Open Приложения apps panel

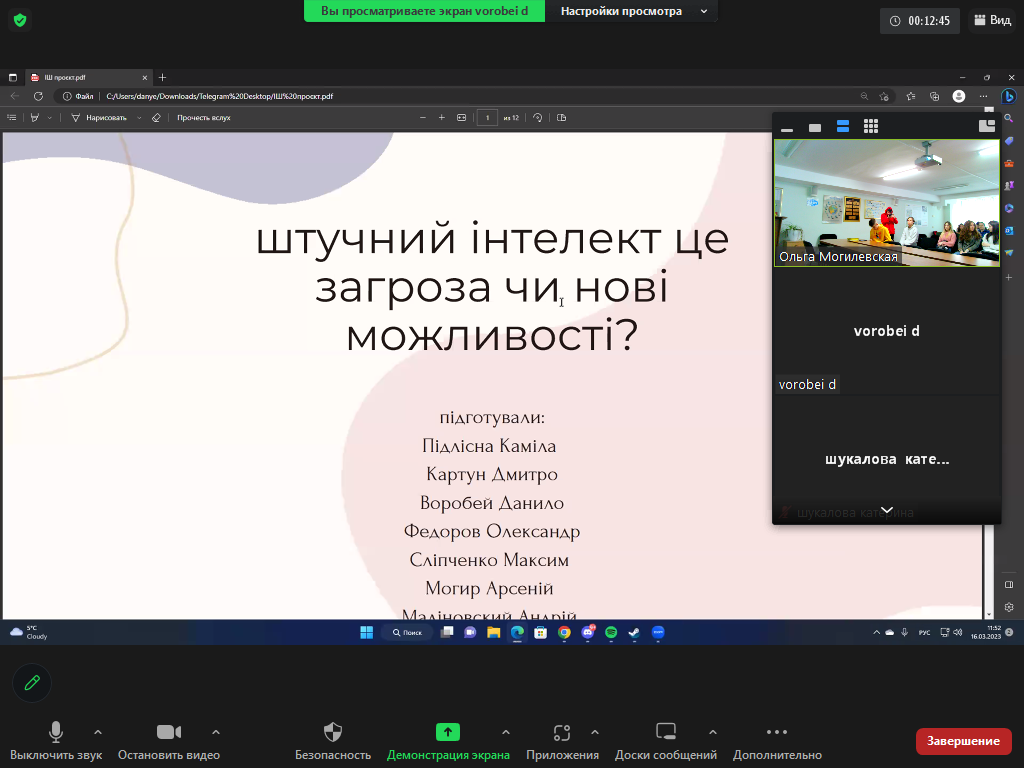(x=562, y=741)
